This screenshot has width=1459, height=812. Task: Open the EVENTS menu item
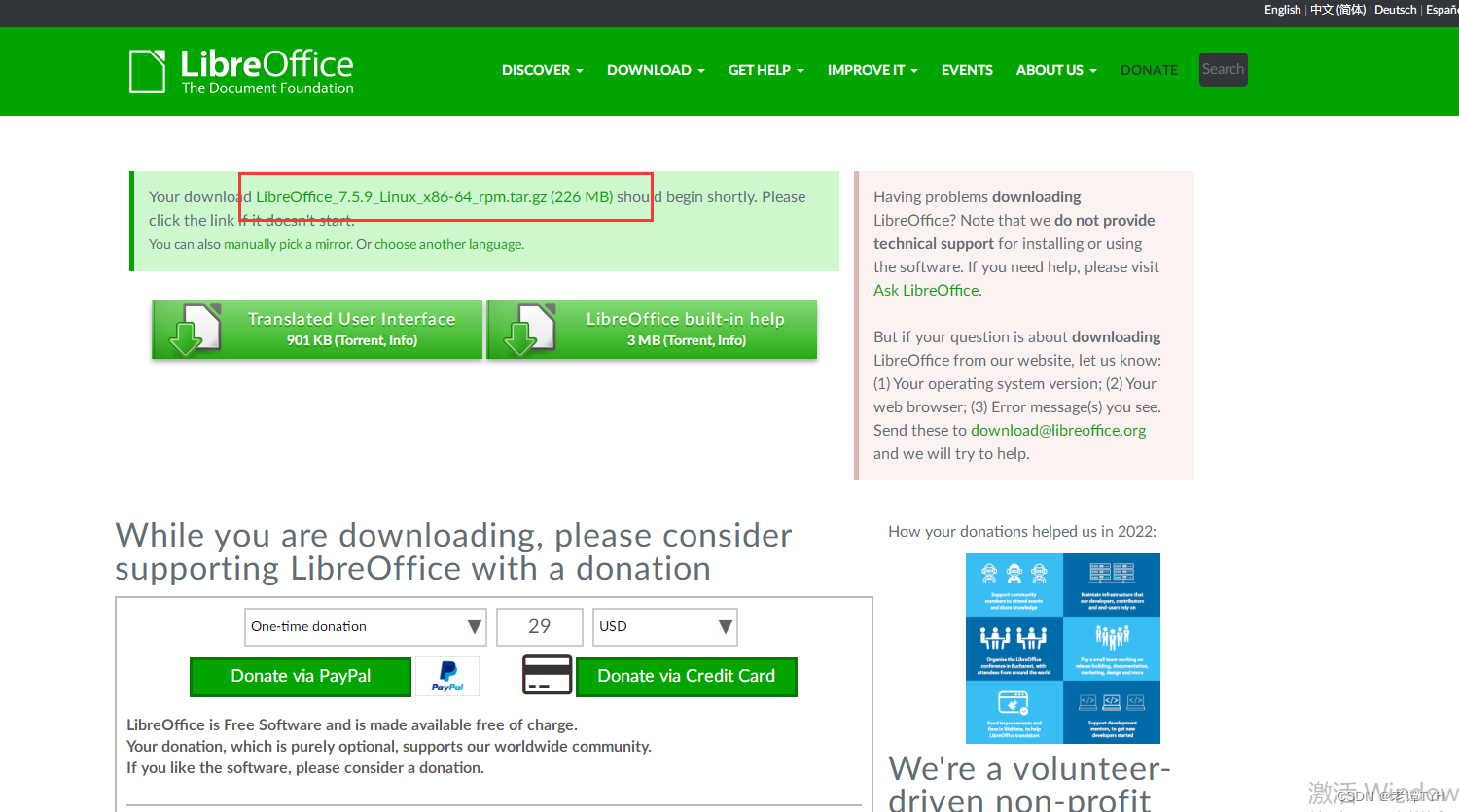[966, 70]
